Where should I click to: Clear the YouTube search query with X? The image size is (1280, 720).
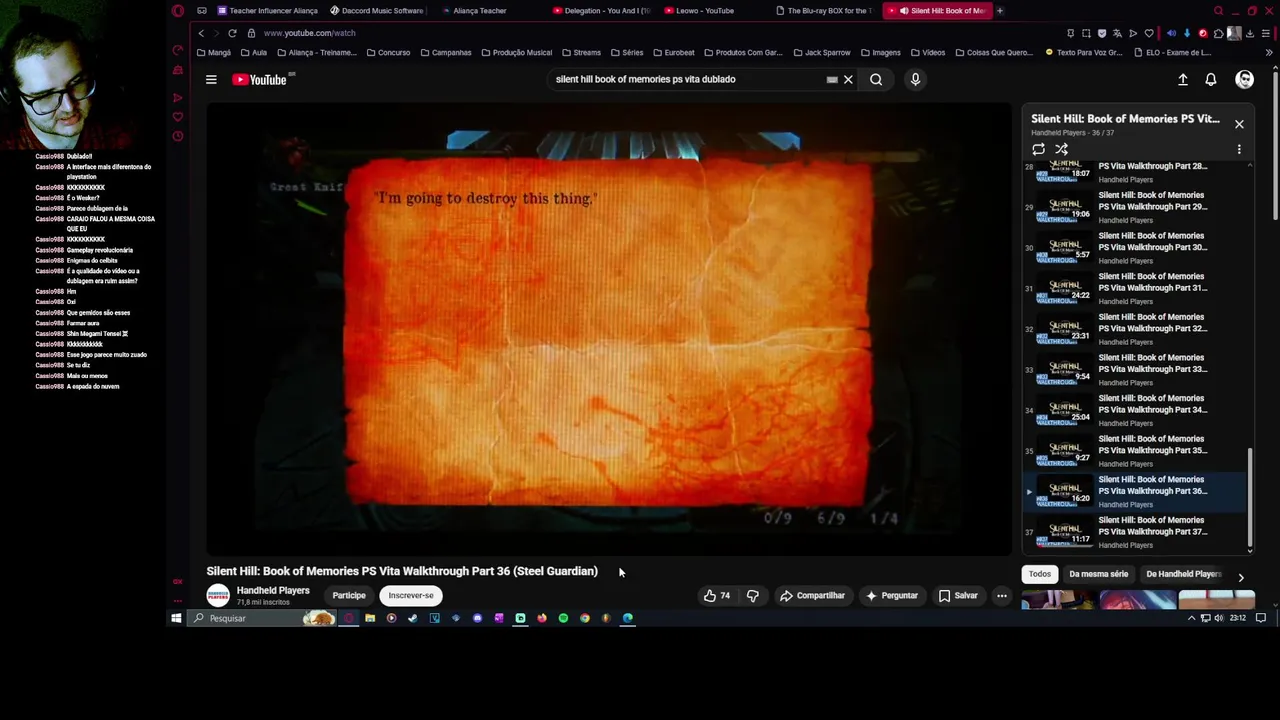point(848,80)
